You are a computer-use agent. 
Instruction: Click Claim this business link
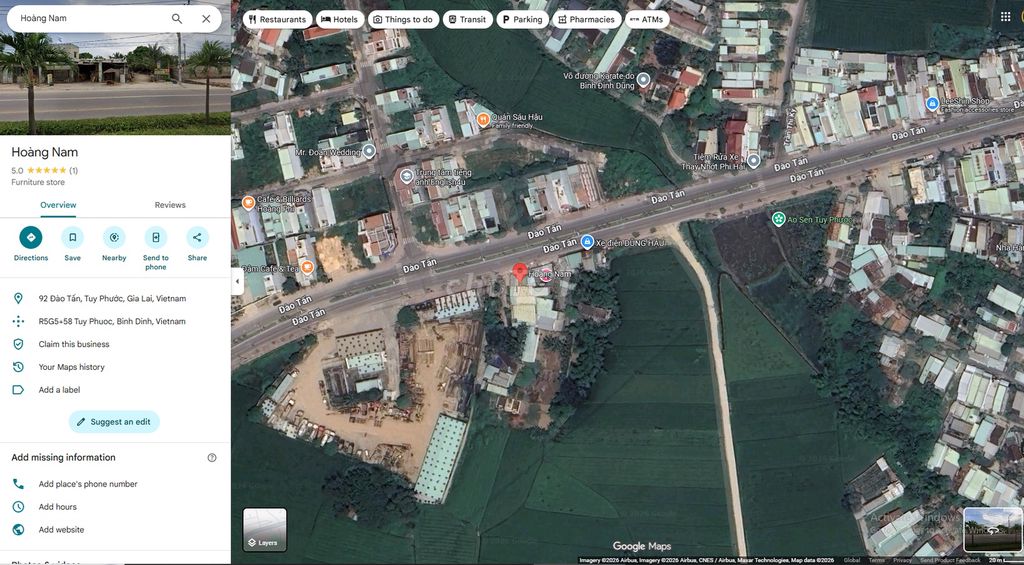(74, 344)
